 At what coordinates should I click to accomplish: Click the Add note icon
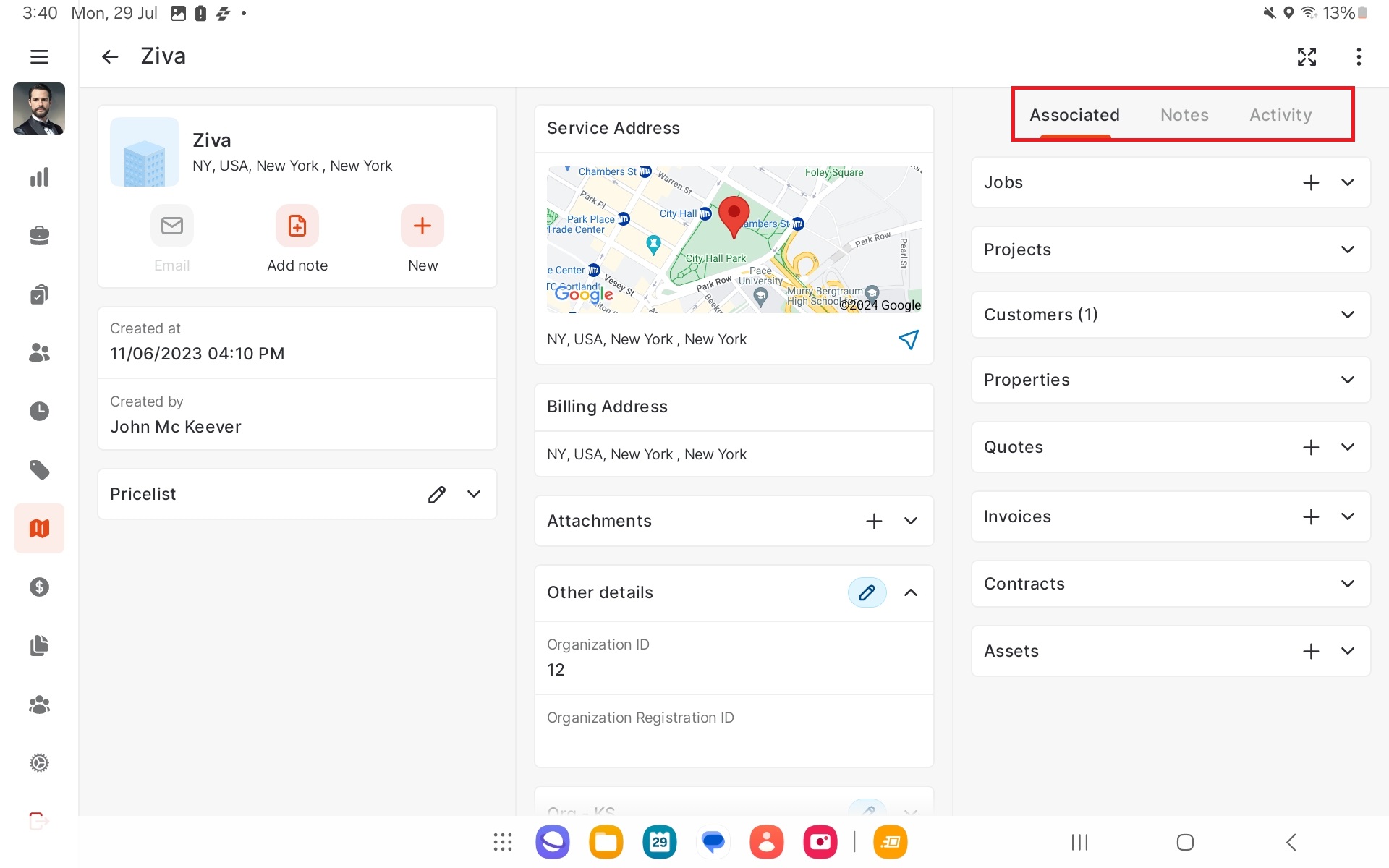297,226
